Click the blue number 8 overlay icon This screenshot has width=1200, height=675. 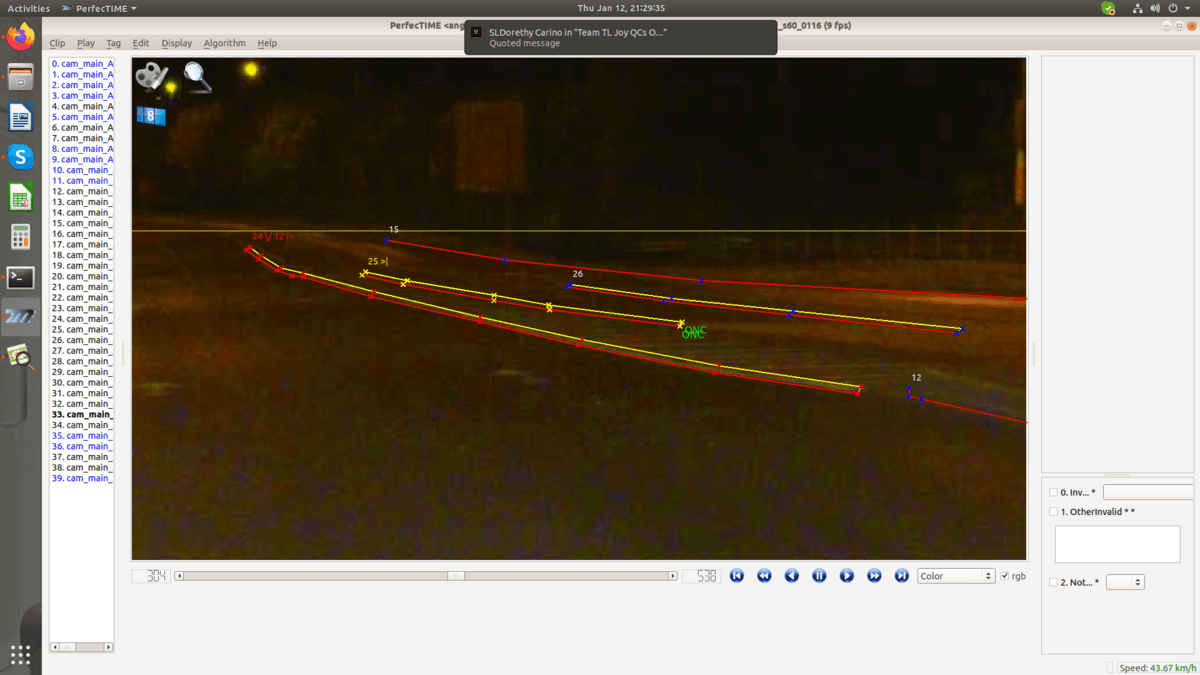click(152, 116)
